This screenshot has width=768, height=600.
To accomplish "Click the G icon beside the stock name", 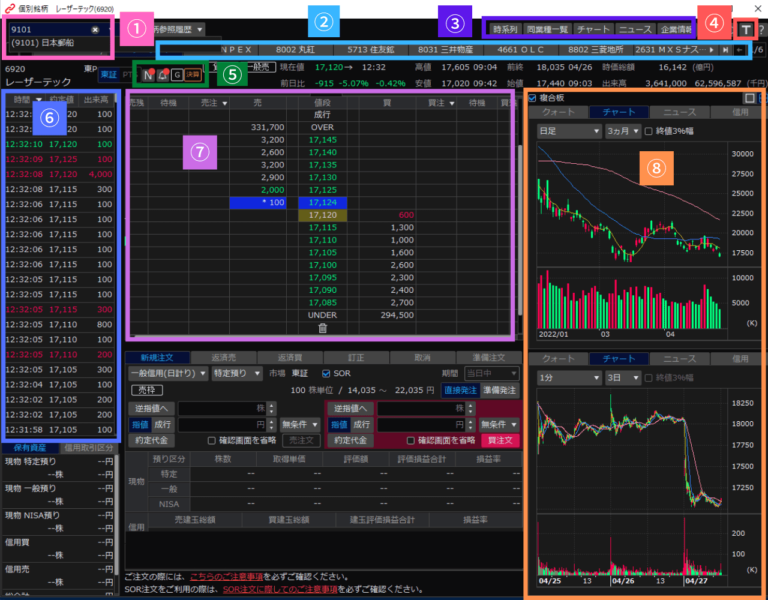I will point(177,74).
